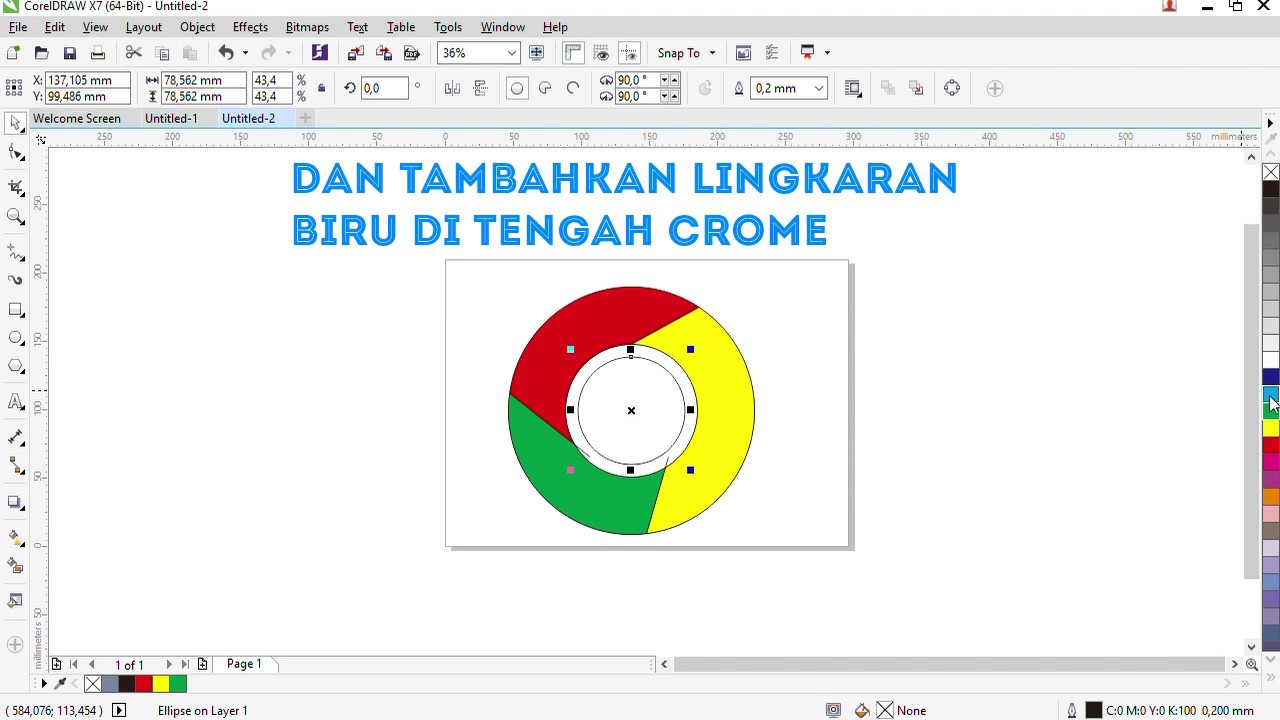
Task: Click the rotation angle input field
Action: [x=384, y=88]
